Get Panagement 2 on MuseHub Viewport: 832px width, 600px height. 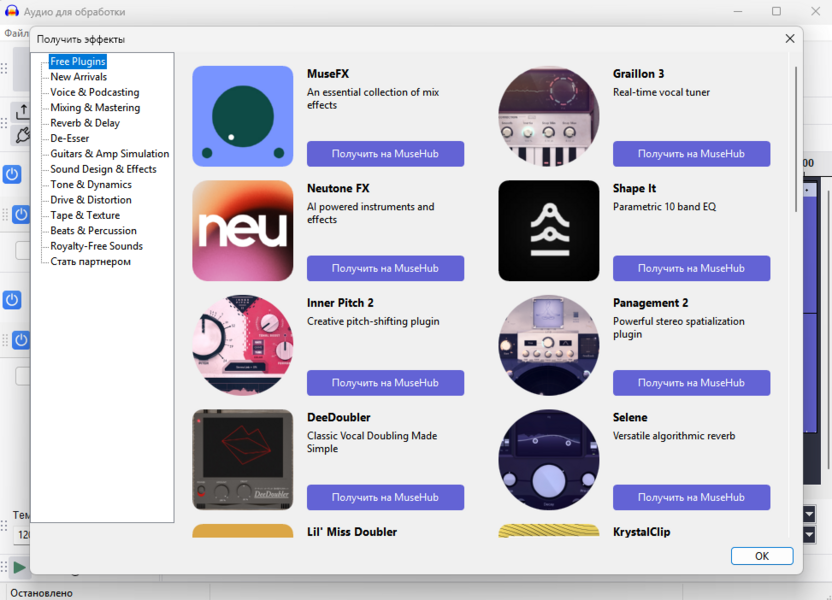coord(691,383)
